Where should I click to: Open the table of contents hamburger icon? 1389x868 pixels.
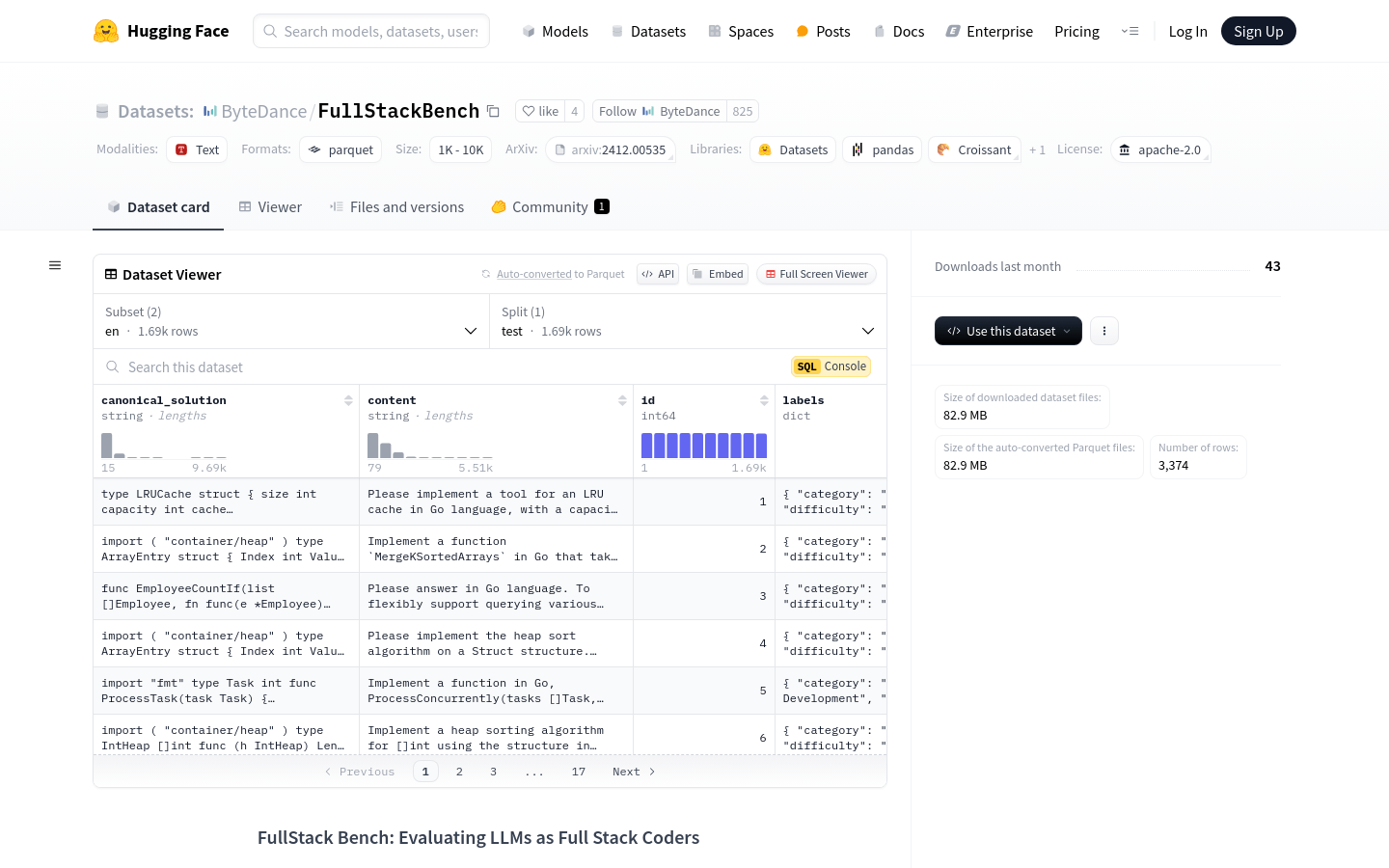pyautogui.click(x=55, y=265)
